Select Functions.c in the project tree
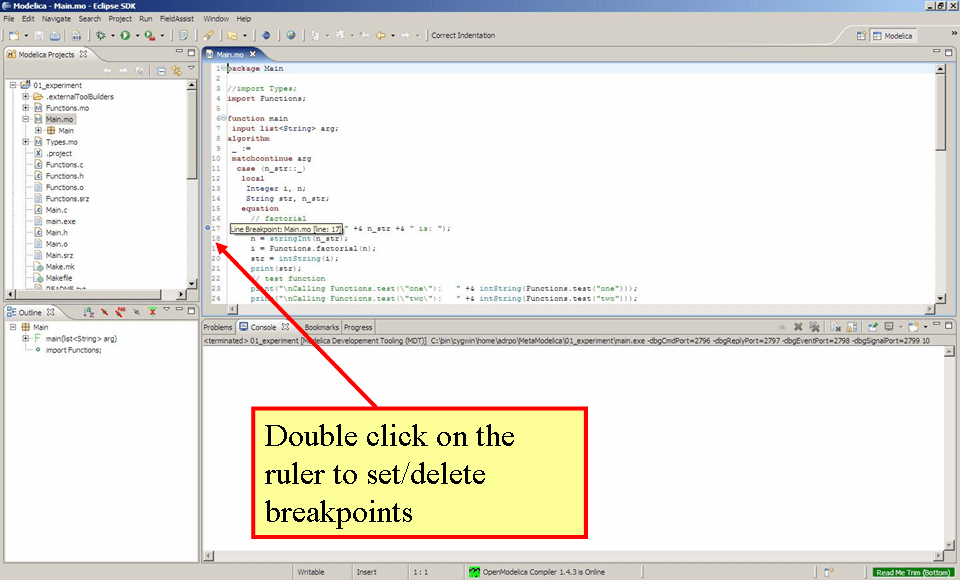The height and width of the screenshot is (580, 960). 62,164
